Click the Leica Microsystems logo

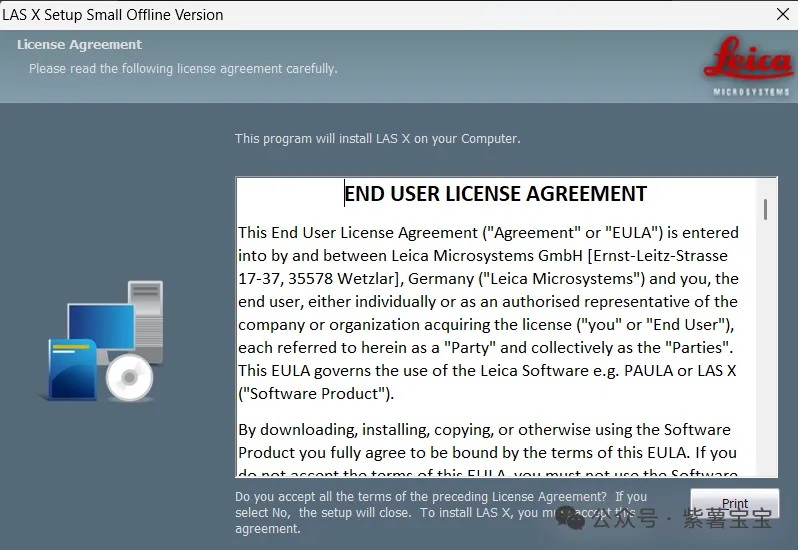747,67
